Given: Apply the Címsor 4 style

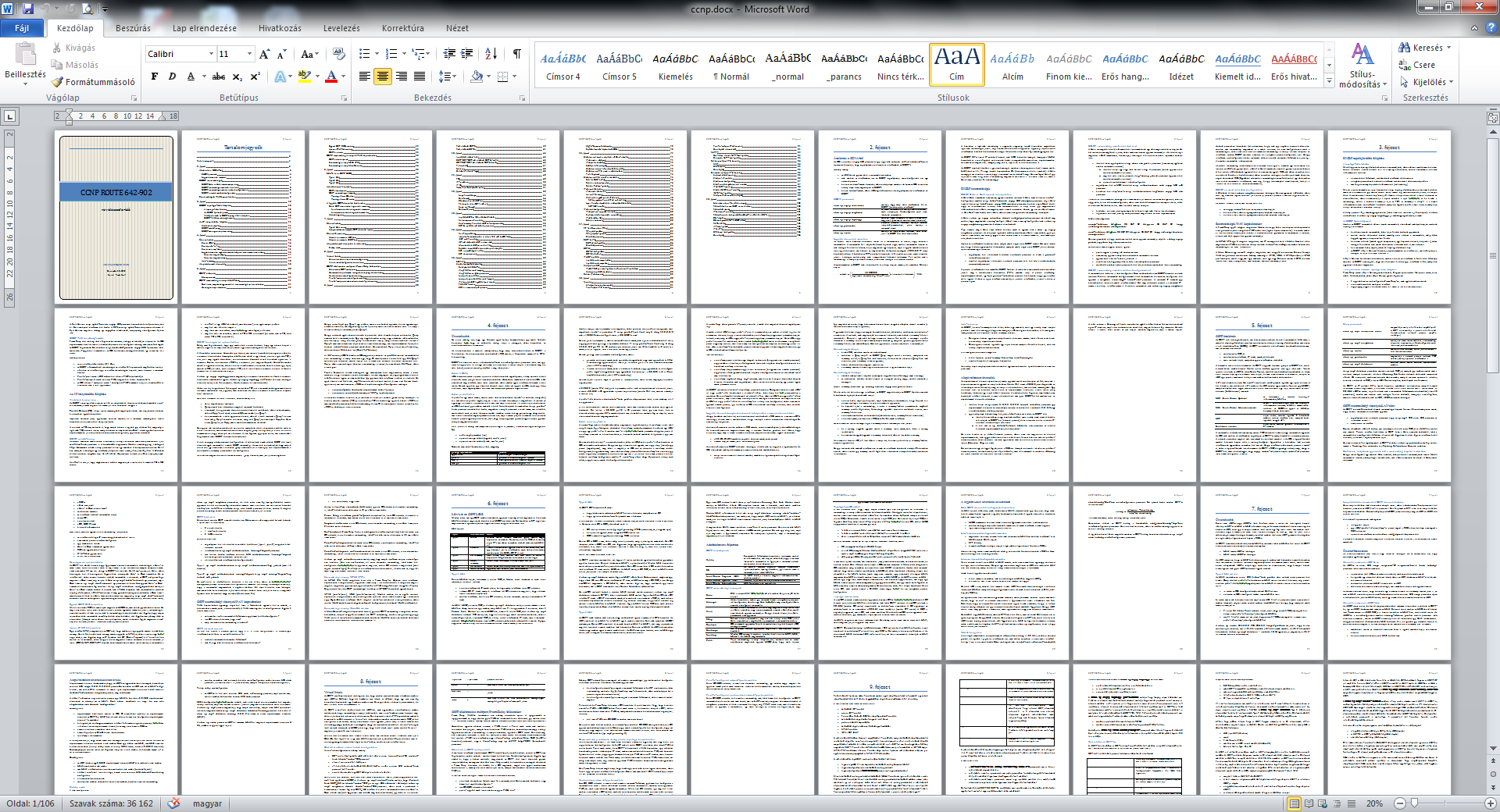Looking at the screenshot, I should tap(563, 66).
